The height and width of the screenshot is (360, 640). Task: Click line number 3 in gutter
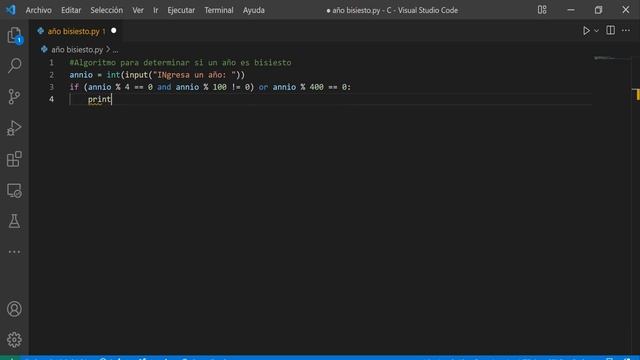(x=51, y=87)
